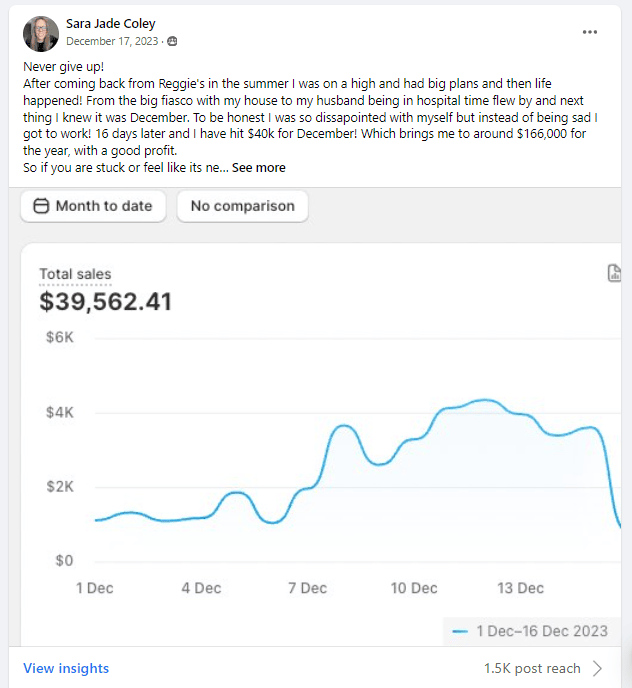Click the blue line swatch in the legend
This screenshot has width=632, height=688.
(460, 631)
